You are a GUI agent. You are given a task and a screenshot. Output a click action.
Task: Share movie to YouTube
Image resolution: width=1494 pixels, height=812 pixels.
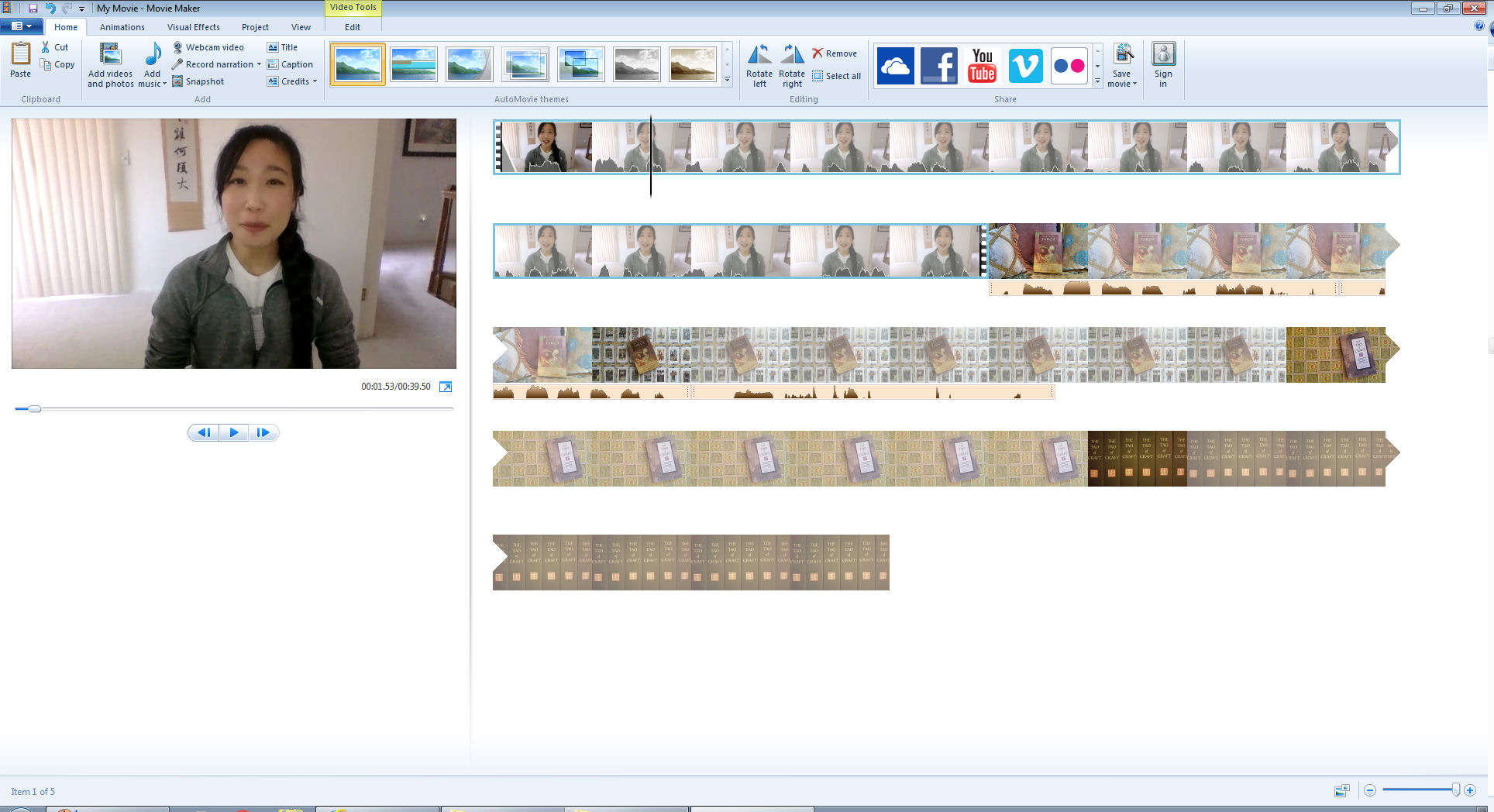click(982, 65)
